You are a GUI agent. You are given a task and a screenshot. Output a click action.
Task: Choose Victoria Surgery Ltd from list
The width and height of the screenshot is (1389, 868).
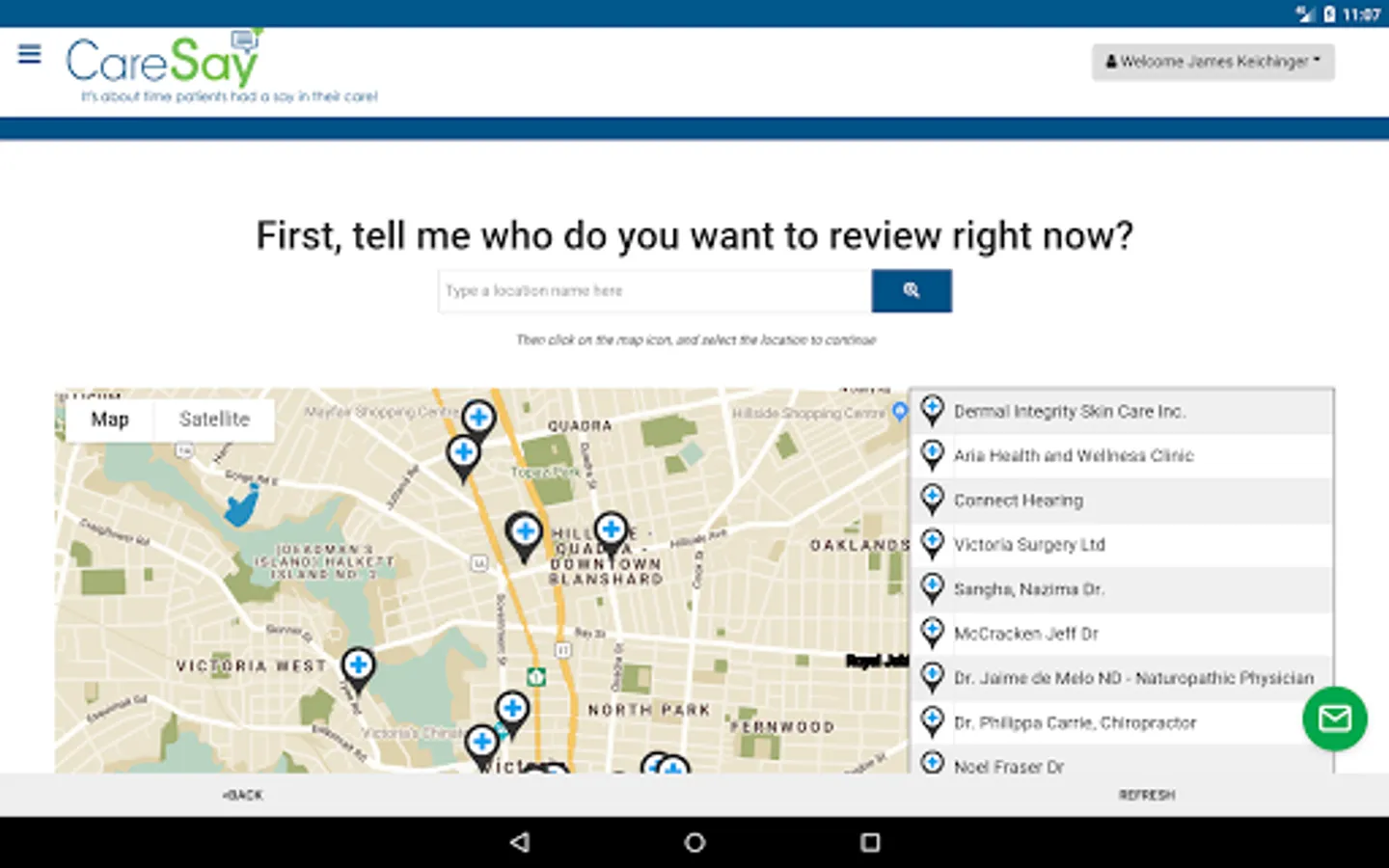tap(1123, 545)
